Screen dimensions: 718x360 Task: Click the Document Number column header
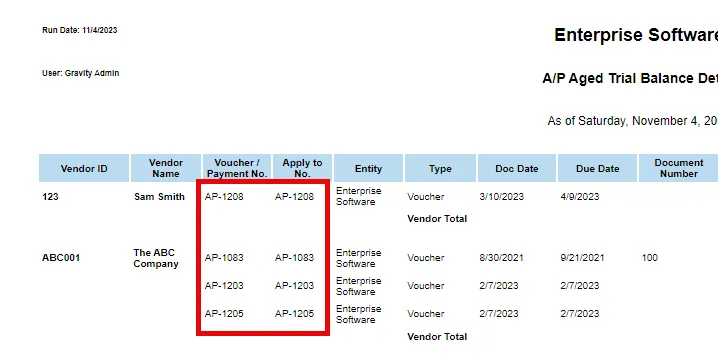pos(678,168)
